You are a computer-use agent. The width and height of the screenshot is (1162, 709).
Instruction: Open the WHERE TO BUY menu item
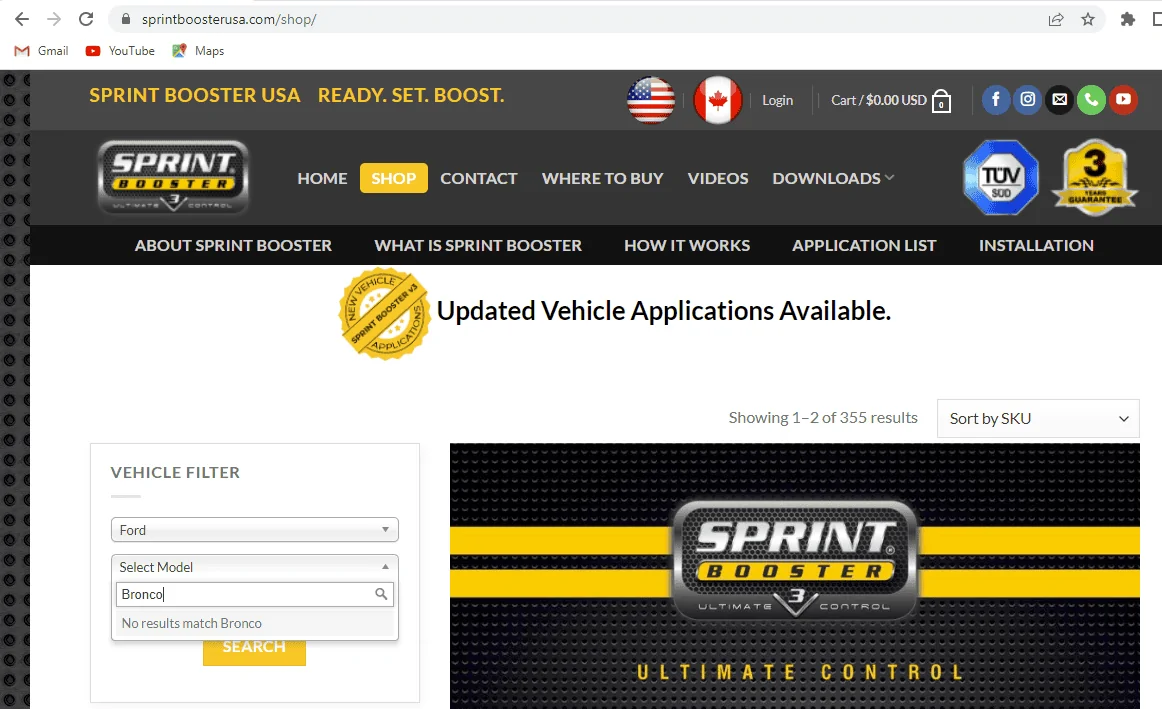point(602,179)
